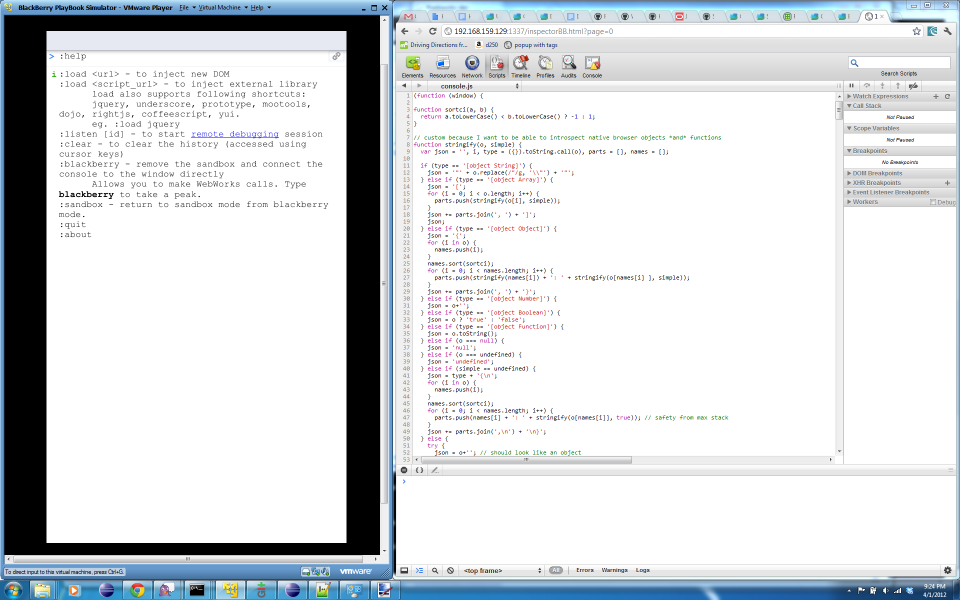The height and width of the screenshot is (600, 960).
Task: Open the Resources panel
Action: pyautogui.click(x=442, y=66)
